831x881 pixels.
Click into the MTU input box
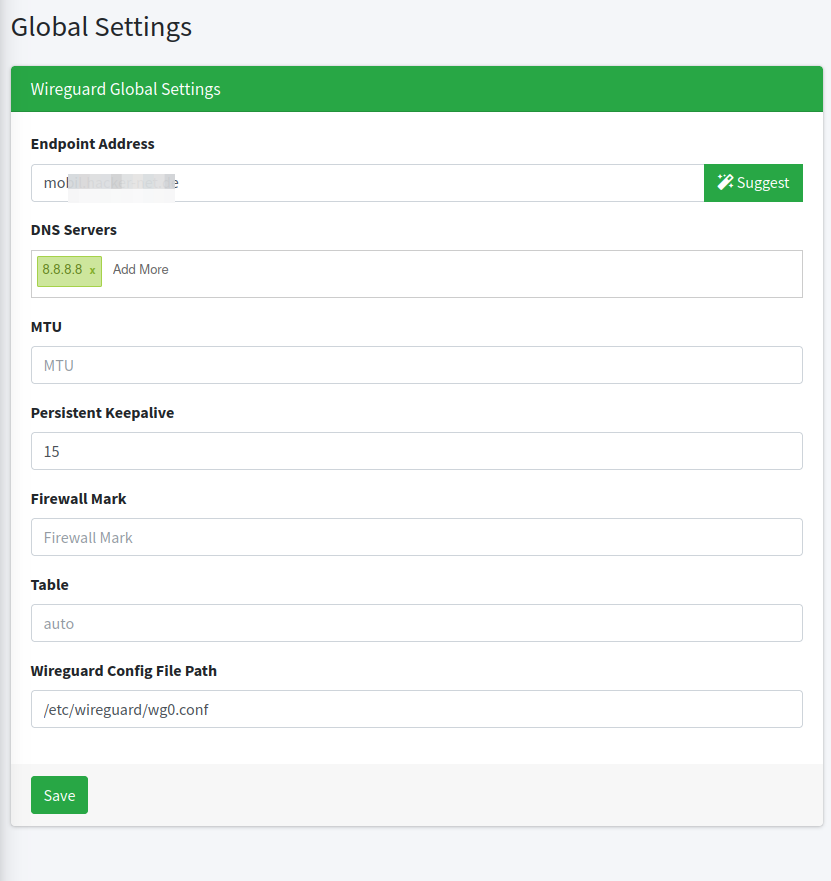(416, 365)
